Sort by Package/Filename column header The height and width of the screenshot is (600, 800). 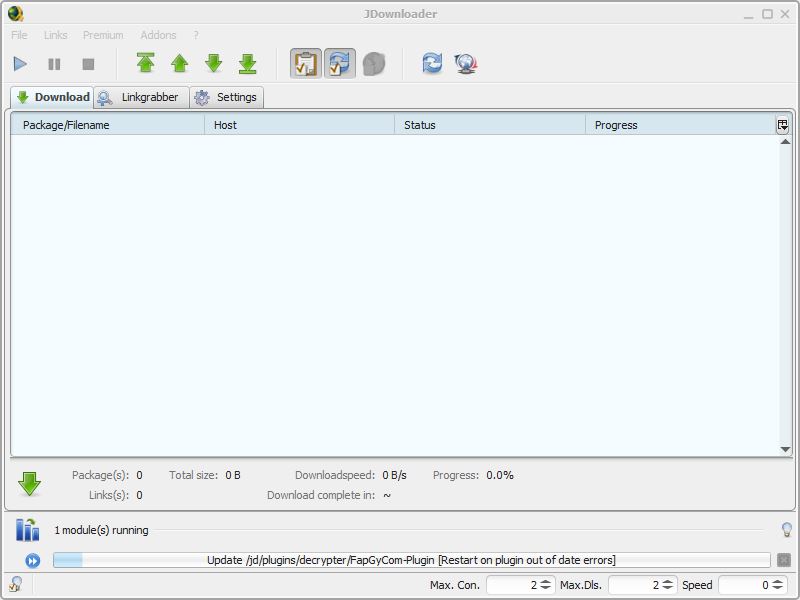click(x=108, y=125)
